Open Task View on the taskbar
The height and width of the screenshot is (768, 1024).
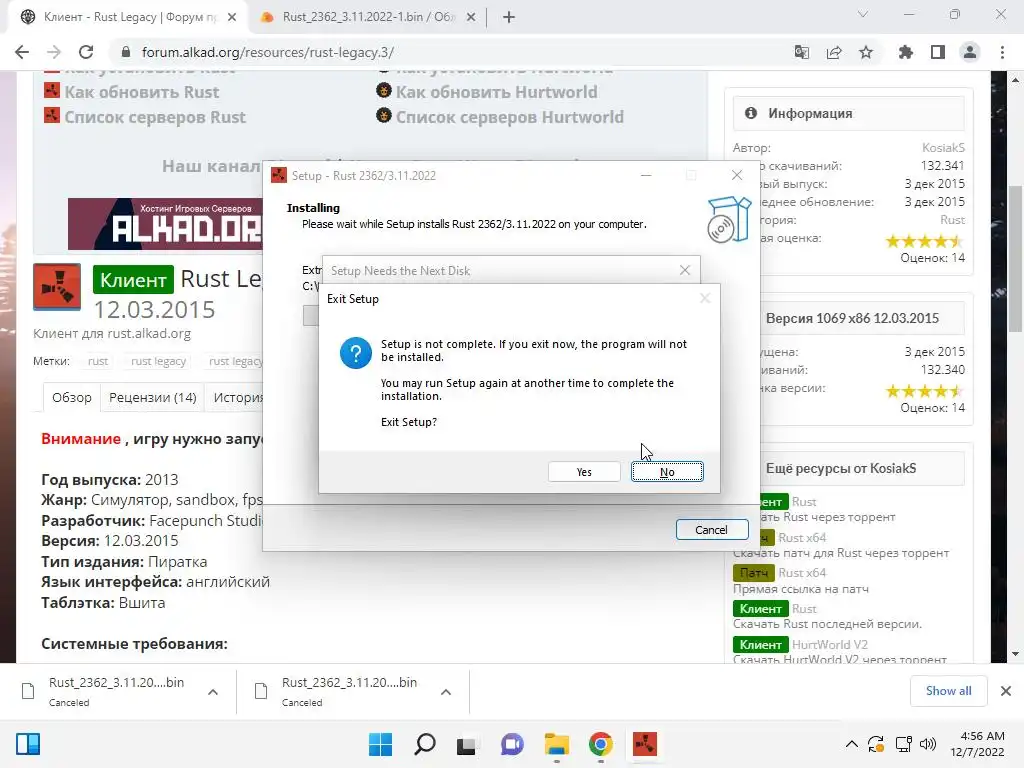pyautogui.click(x=468, y=744)
